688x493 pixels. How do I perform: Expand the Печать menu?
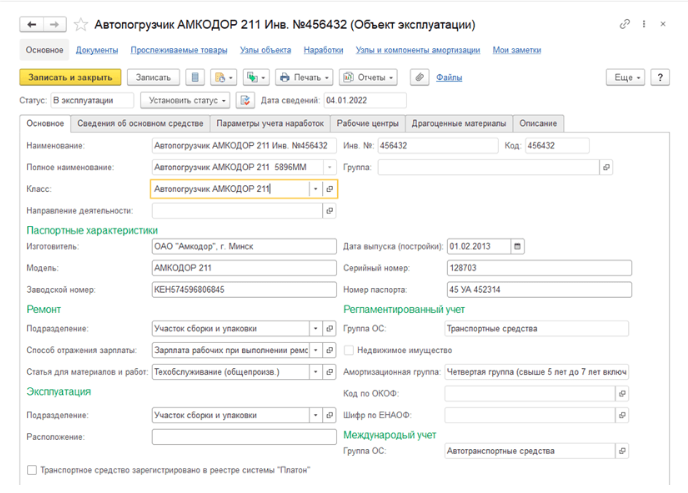(x=304, y=78)
